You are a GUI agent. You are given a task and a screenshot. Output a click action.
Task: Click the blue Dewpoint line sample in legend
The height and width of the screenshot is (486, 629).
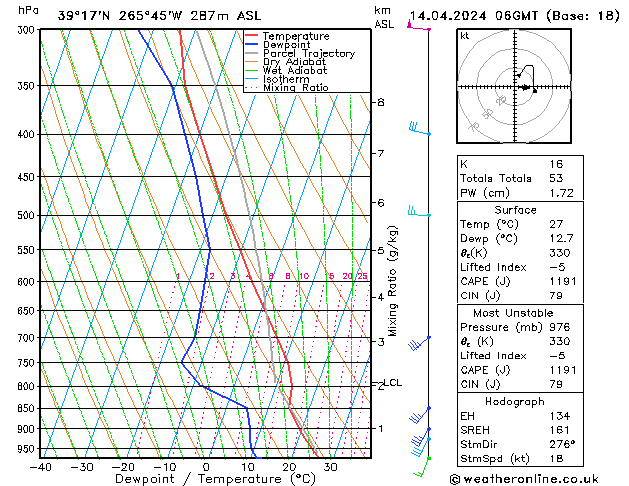pos(252,44)
